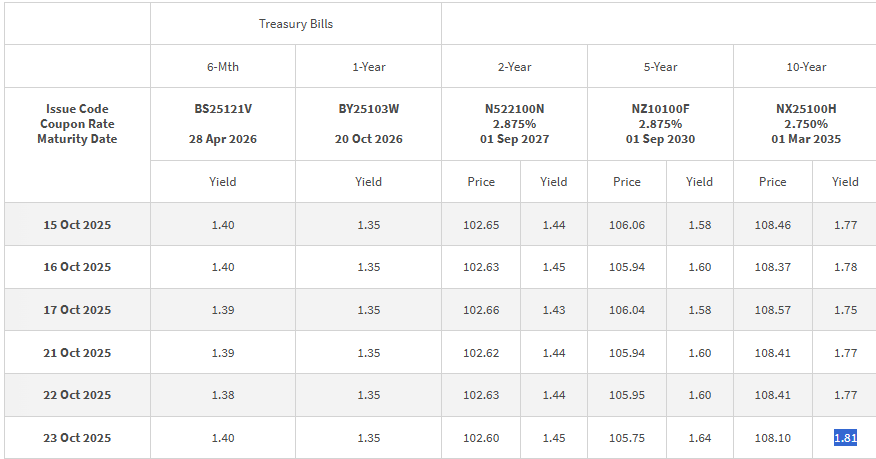This screenshot has height=459, width=876.
Task: Select the 105.75 price cell
Action: (626, 438)
